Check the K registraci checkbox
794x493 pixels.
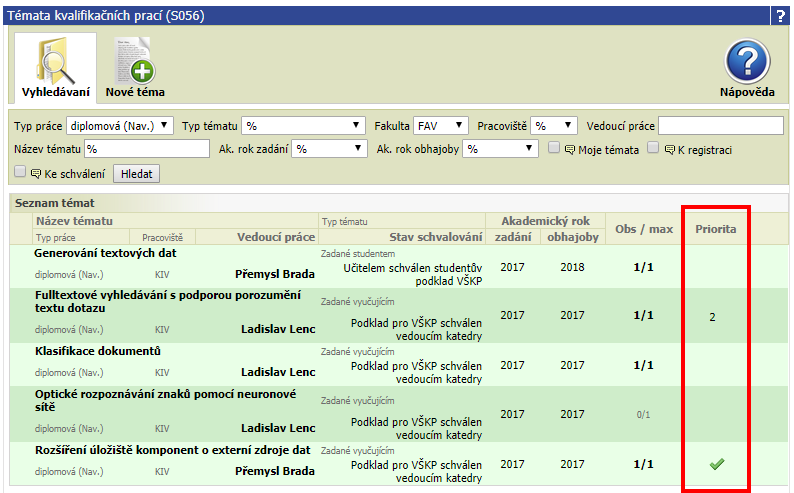tap(653, 147)
